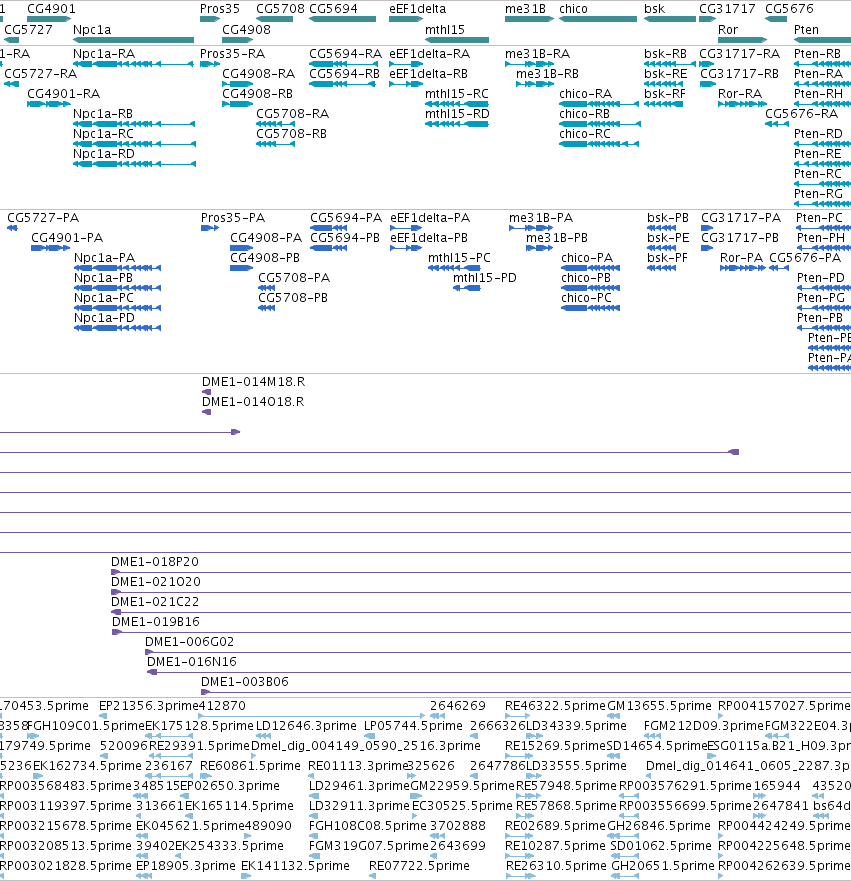Click BAC clone DME1-018P20
The width and height of the screenshot is (851, 881).
click(481, 573)
